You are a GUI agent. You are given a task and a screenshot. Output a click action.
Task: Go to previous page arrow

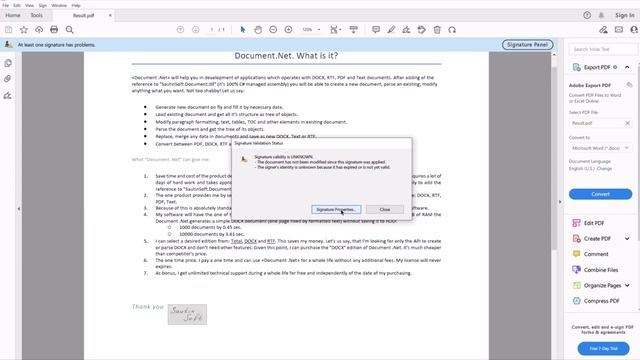[x=180, y=30]
